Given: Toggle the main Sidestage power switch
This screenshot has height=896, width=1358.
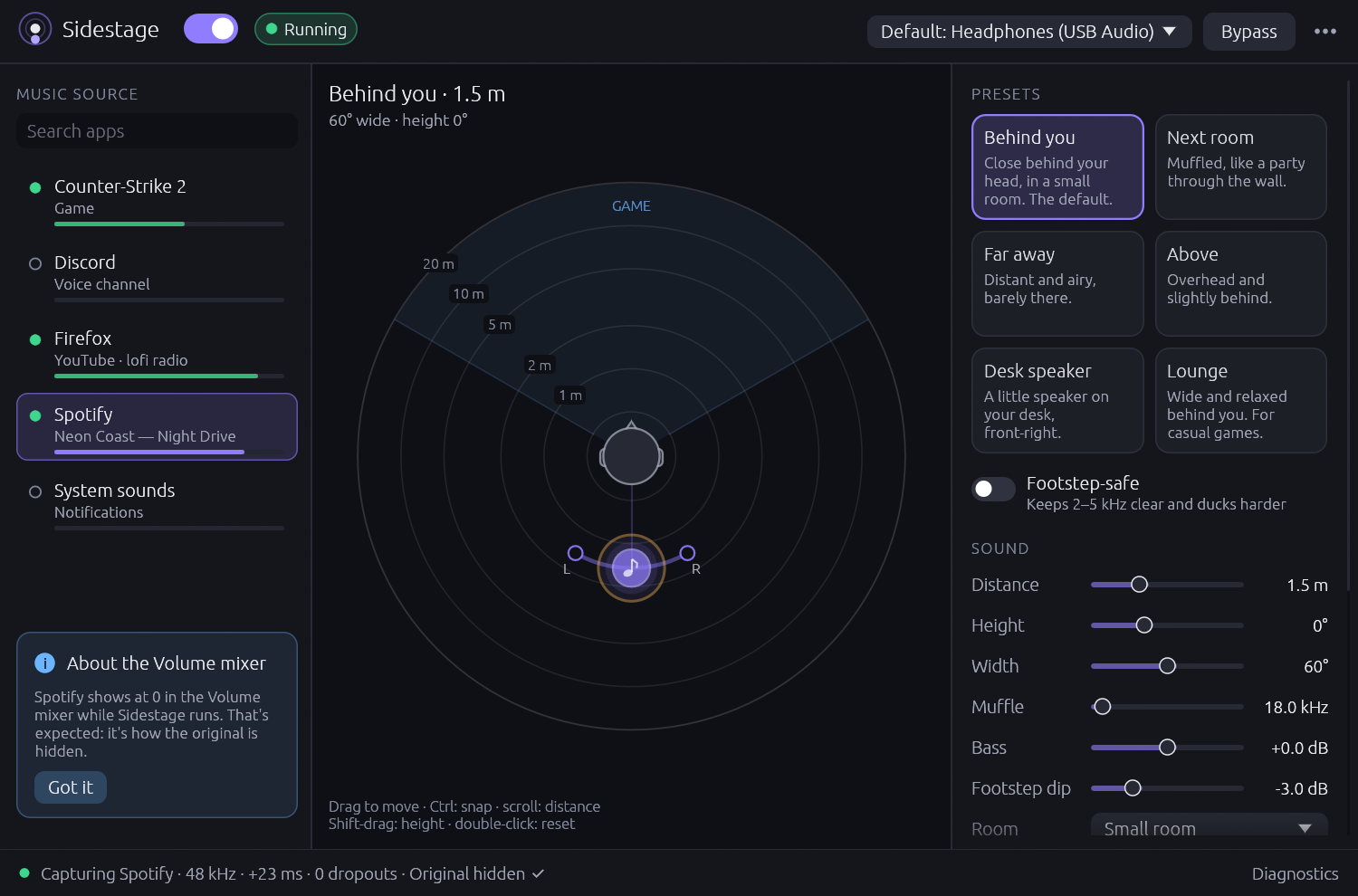Looking at the screenshot, I should click(x=211, y=29).
